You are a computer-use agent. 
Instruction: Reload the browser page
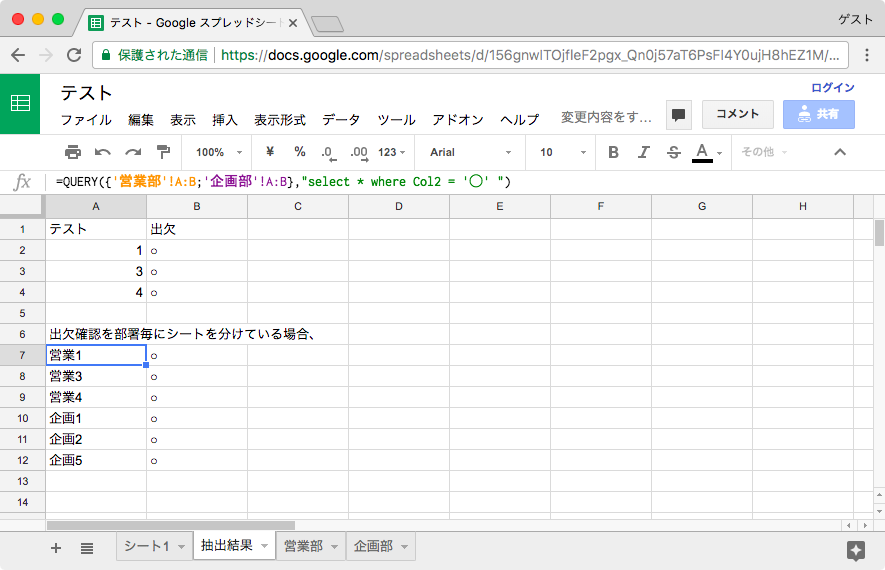74,55
